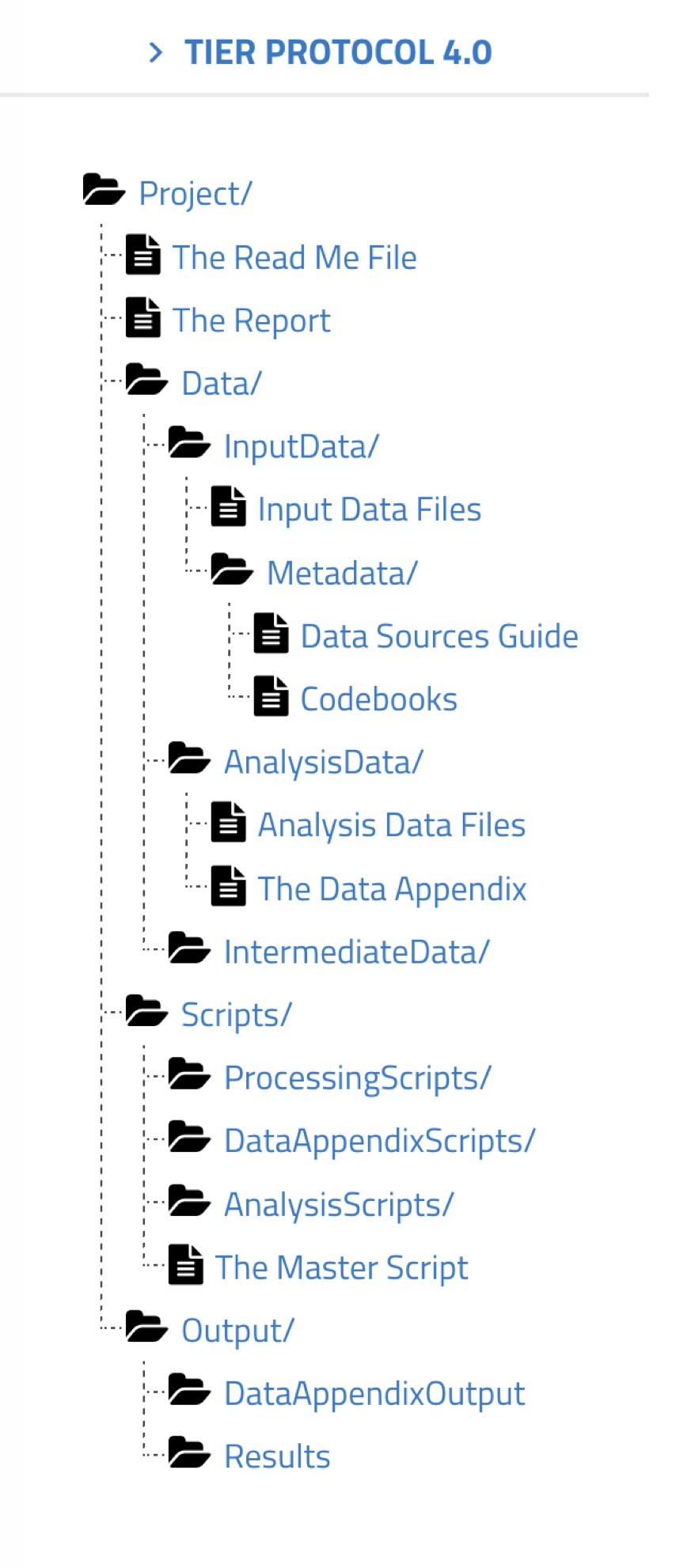Click the Master Script document icon

point(186,1264)
